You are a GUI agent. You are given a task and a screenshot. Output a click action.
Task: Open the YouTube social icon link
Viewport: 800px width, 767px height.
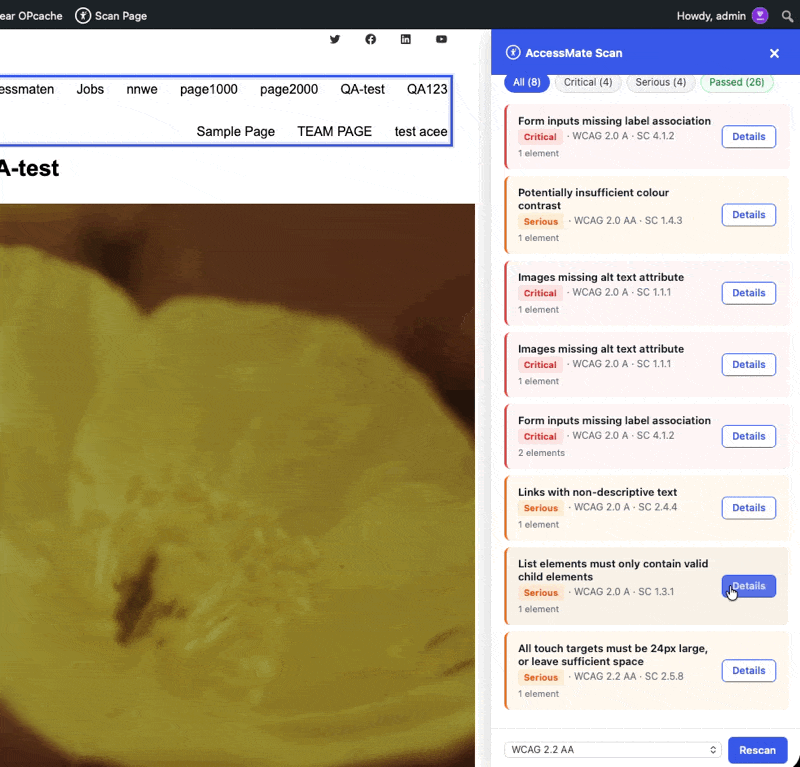click(441, 39)
